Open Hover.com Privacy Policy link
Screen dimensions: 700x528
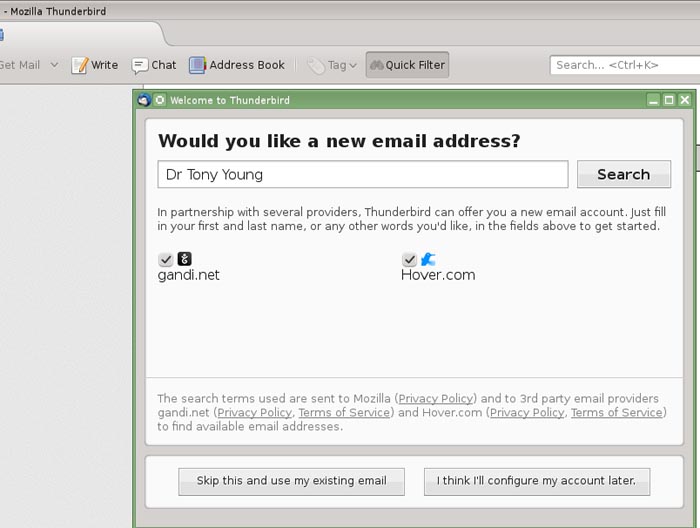click(x=527, y=412)
